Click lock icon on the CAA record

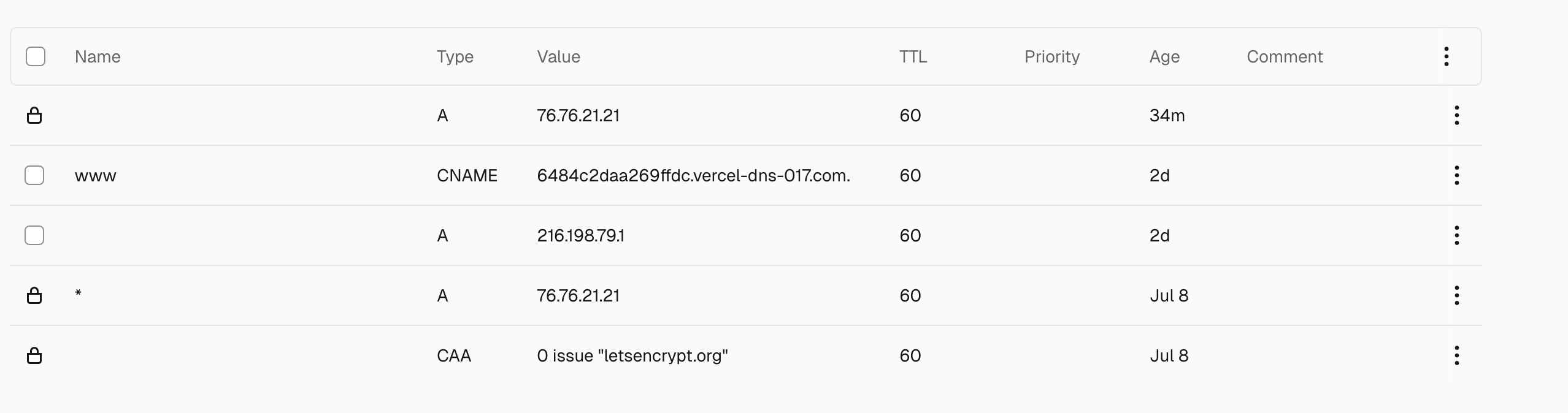pos(34,355)
